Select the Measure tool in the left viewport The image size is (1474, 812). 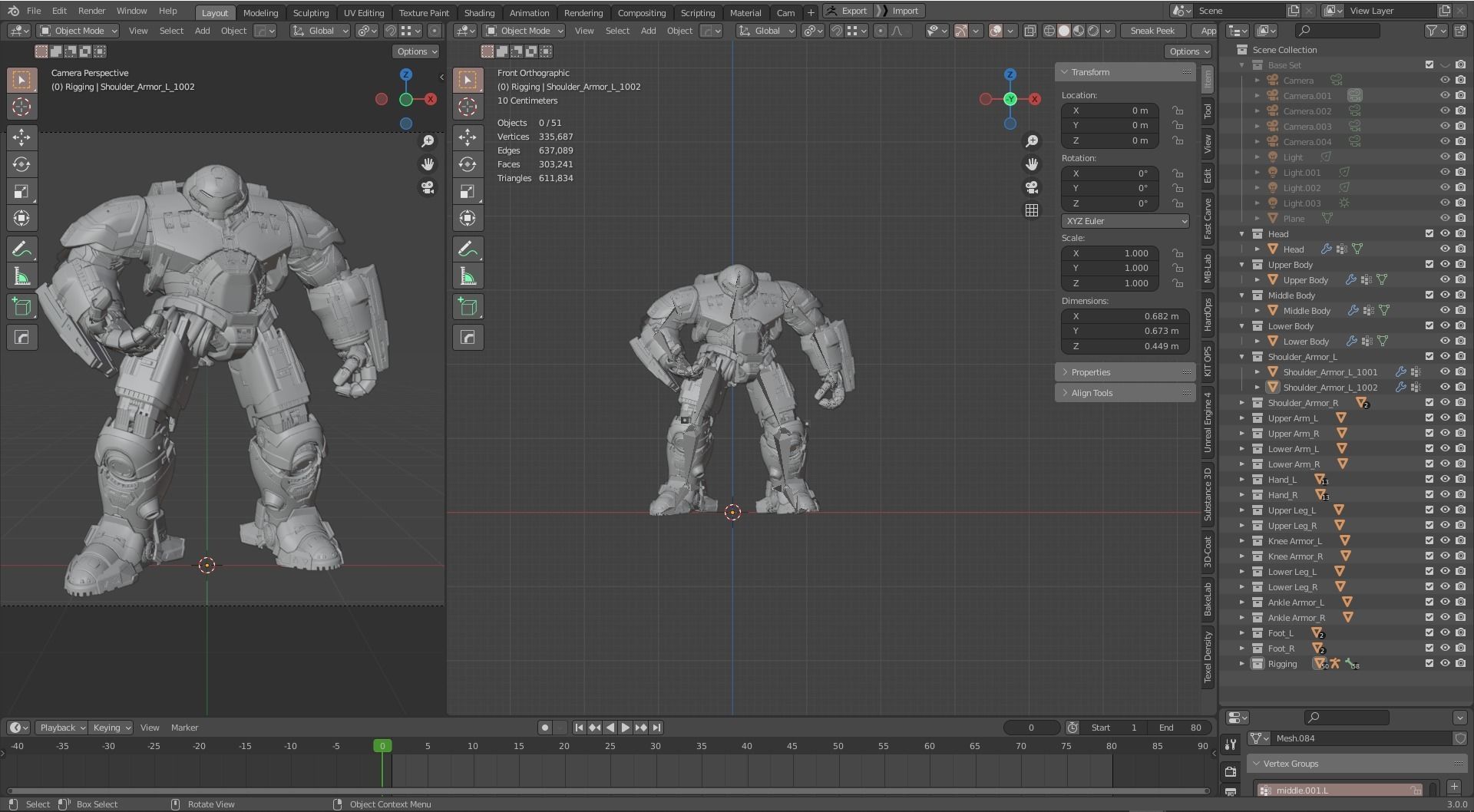(x=21, y=276)
